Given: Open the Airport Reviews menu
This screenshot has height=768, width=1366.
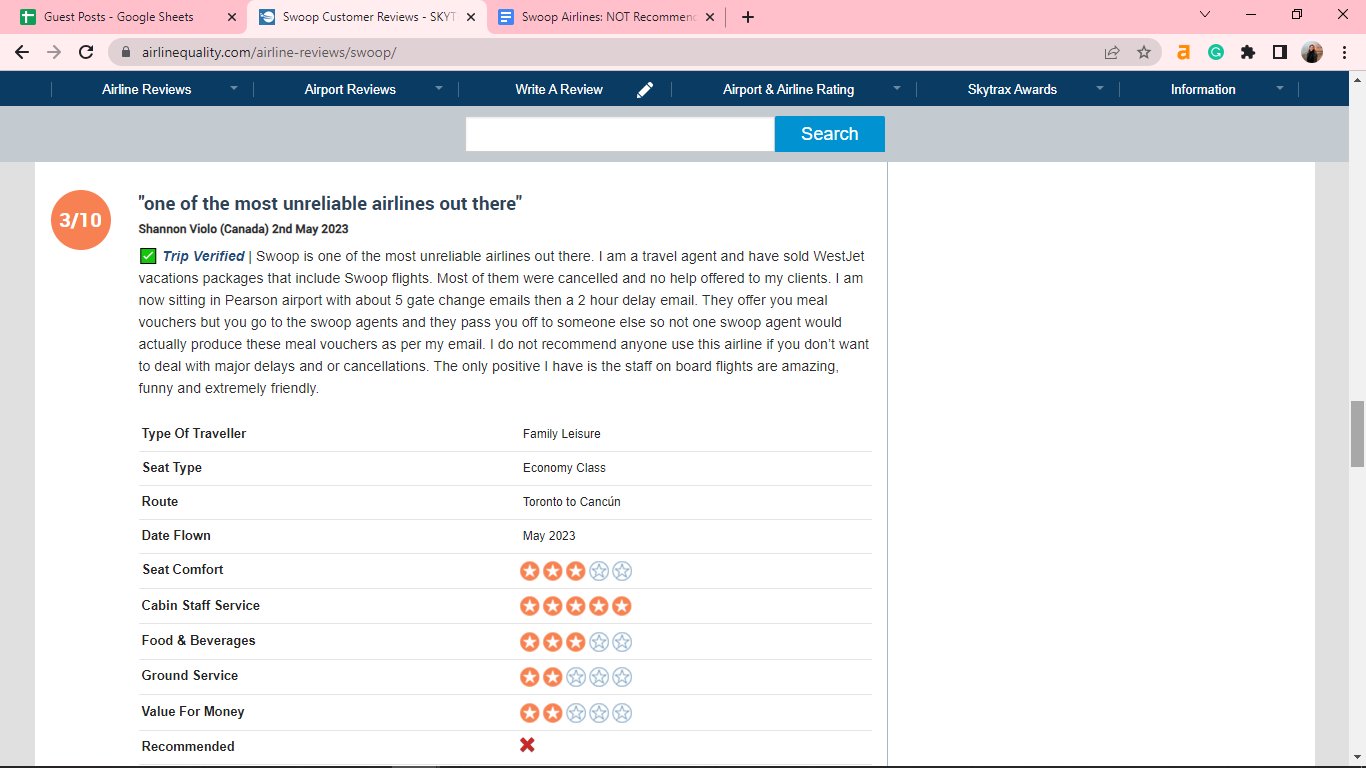Looking at the screenshot, I should tap(350, 89).
